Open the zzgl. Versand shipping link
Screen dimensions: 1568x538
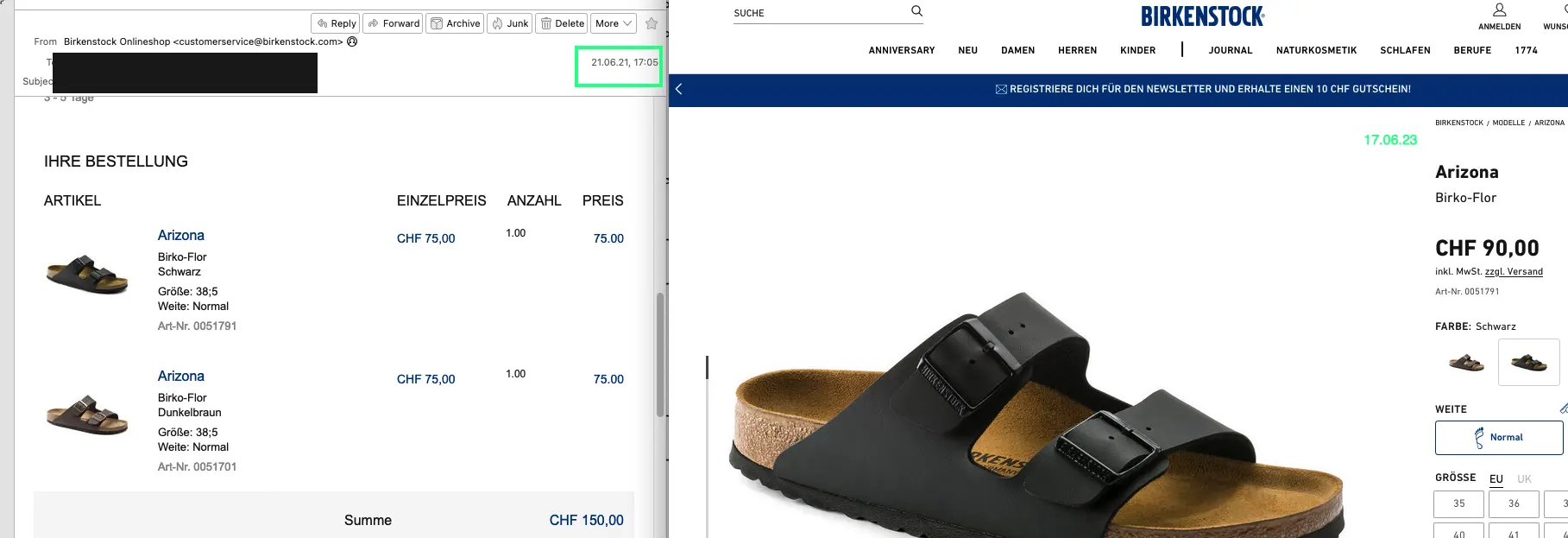pyautogui.click(x=1514, y=271)
